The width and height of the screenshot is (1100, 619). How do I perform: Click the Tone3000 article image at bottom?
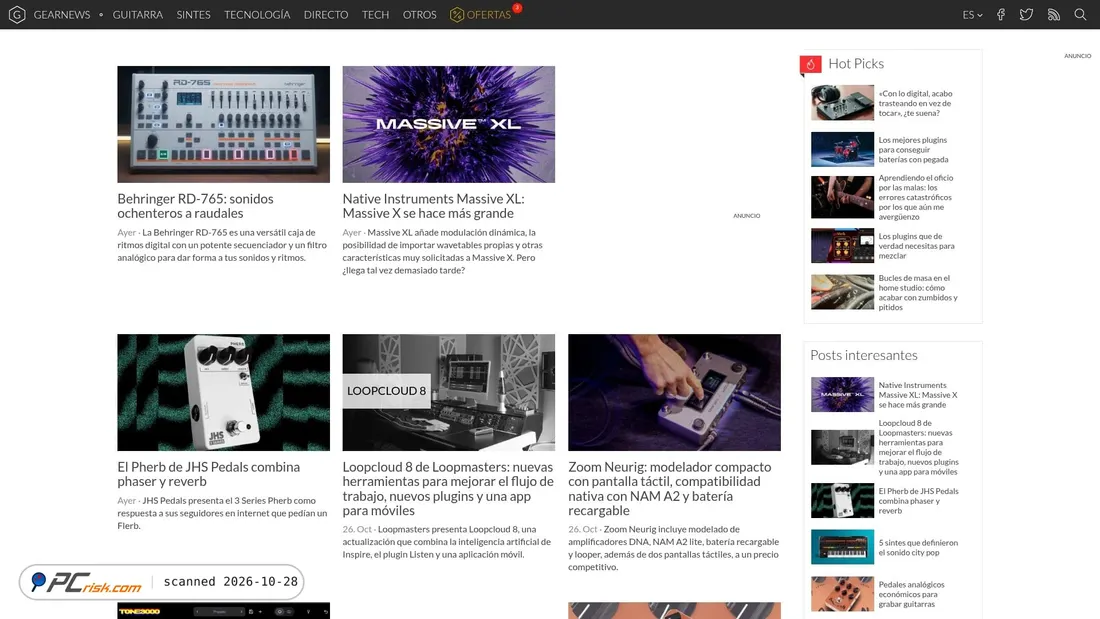tap(223, 611)
